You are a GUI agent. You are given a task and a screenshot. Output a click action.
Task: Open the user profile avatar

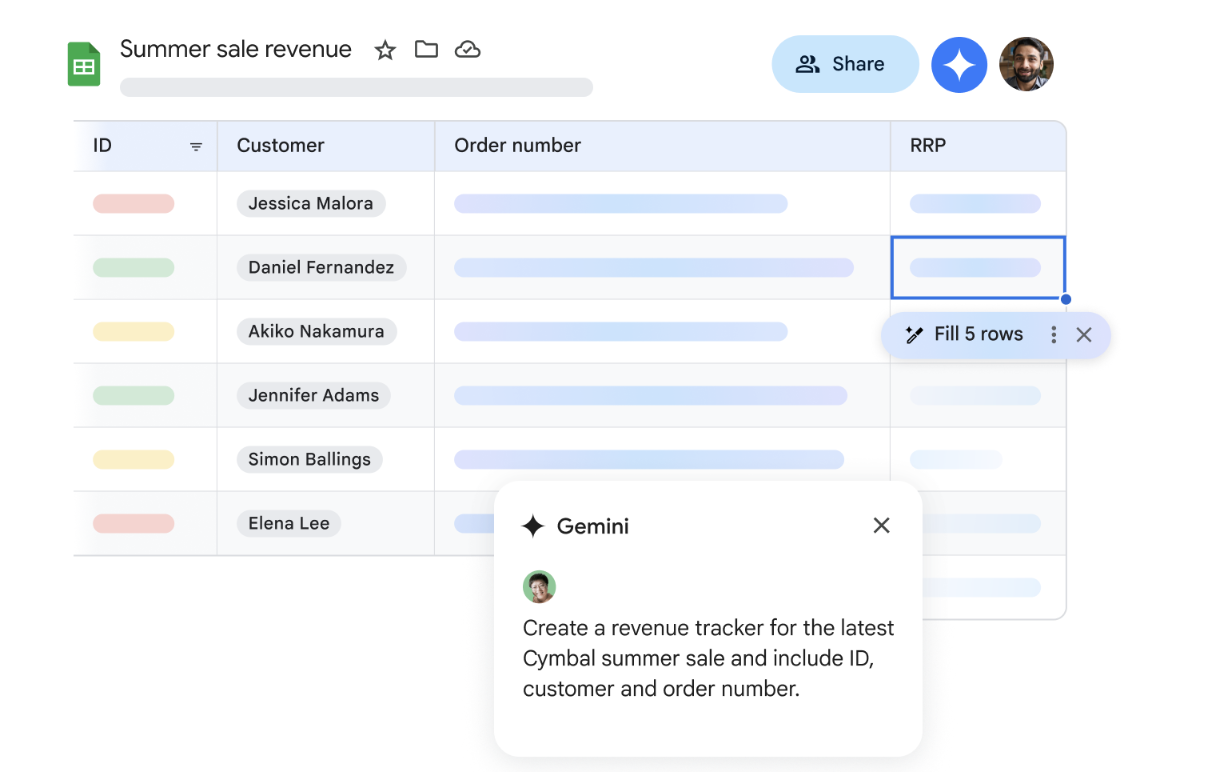pyautogui.click(x=1026, y=65)
